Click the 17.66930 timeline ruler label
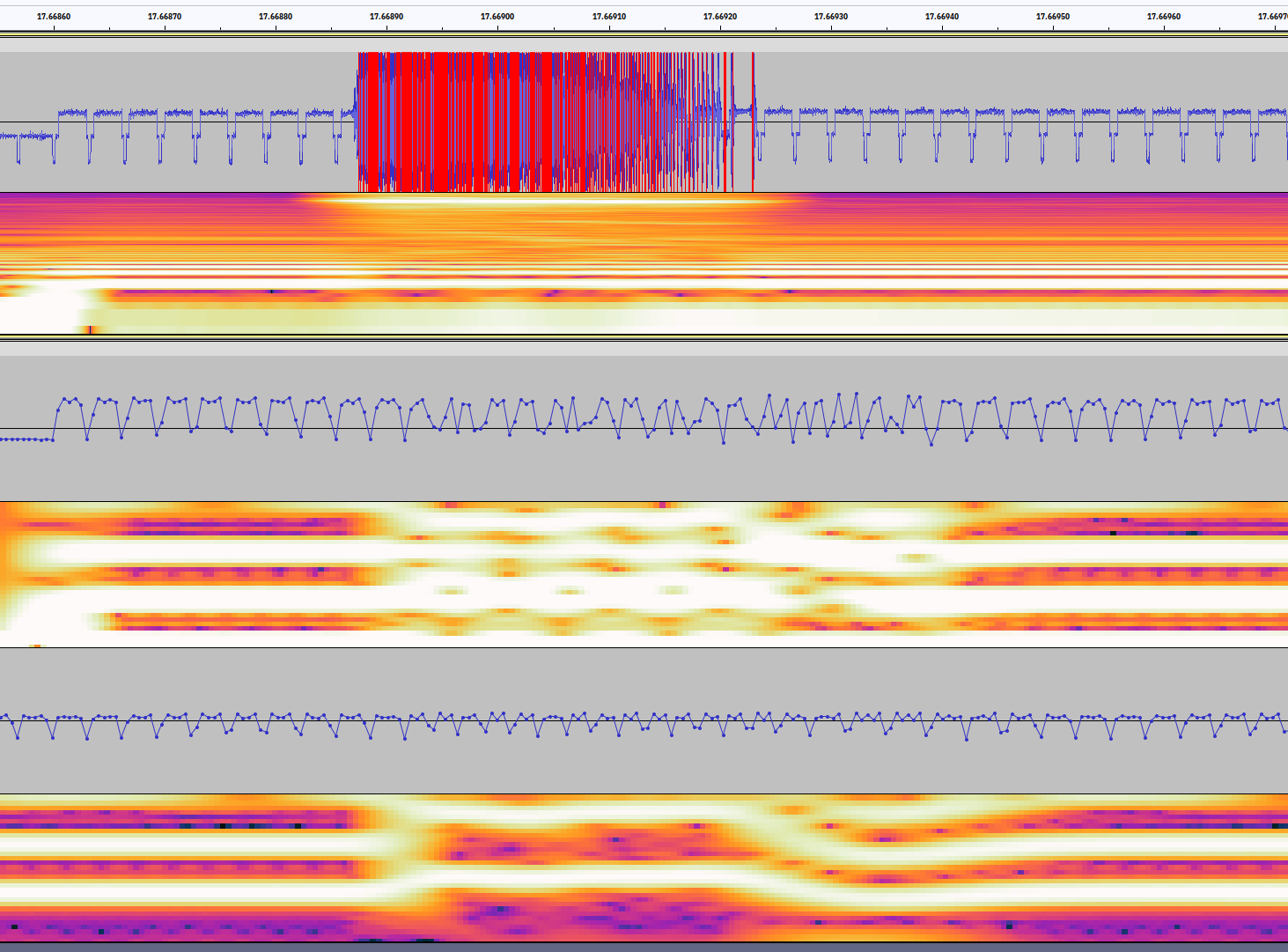The image size is (1288, 952). tap(831, 17)
